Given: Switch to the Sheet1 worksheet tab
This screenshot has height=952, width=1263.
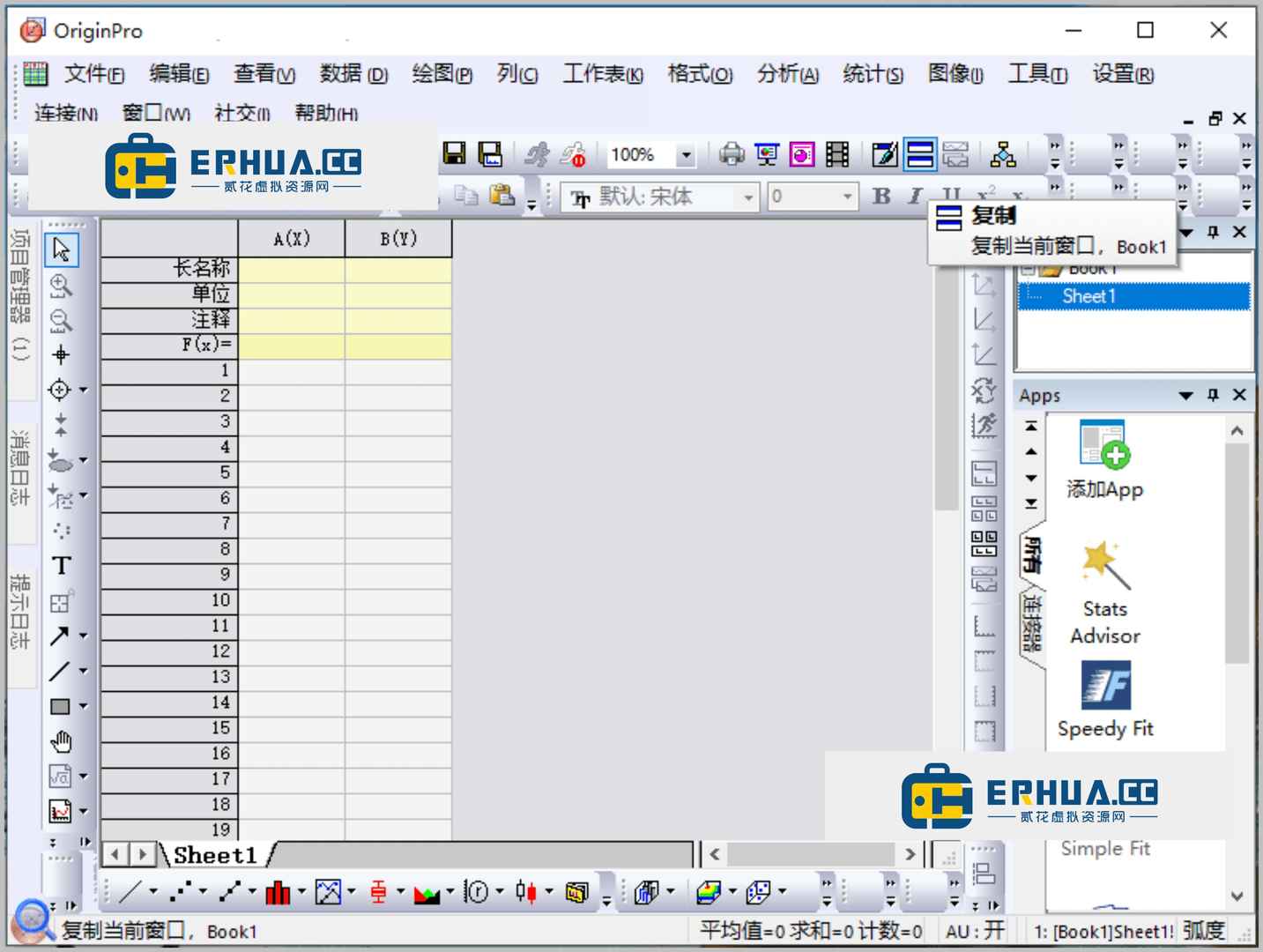Looking at the screenshot, I should click(215, 855).
